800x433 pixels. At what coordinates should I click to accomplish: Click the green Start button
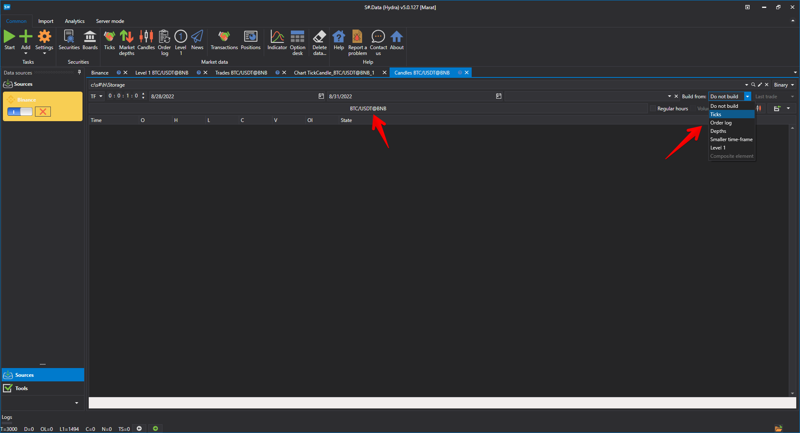pos(10,39)
